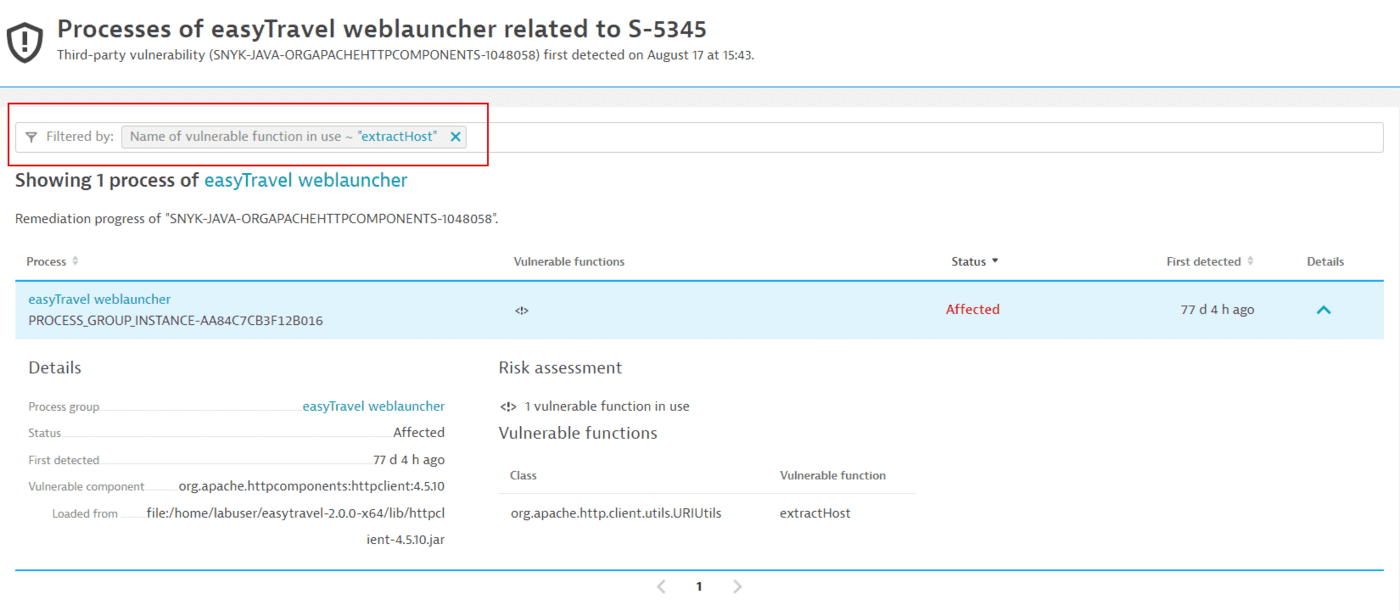The width and height of the screenshot is (1400, 611).
Task: Click the sort icon beside First detected
Action: coord(1248,261)
